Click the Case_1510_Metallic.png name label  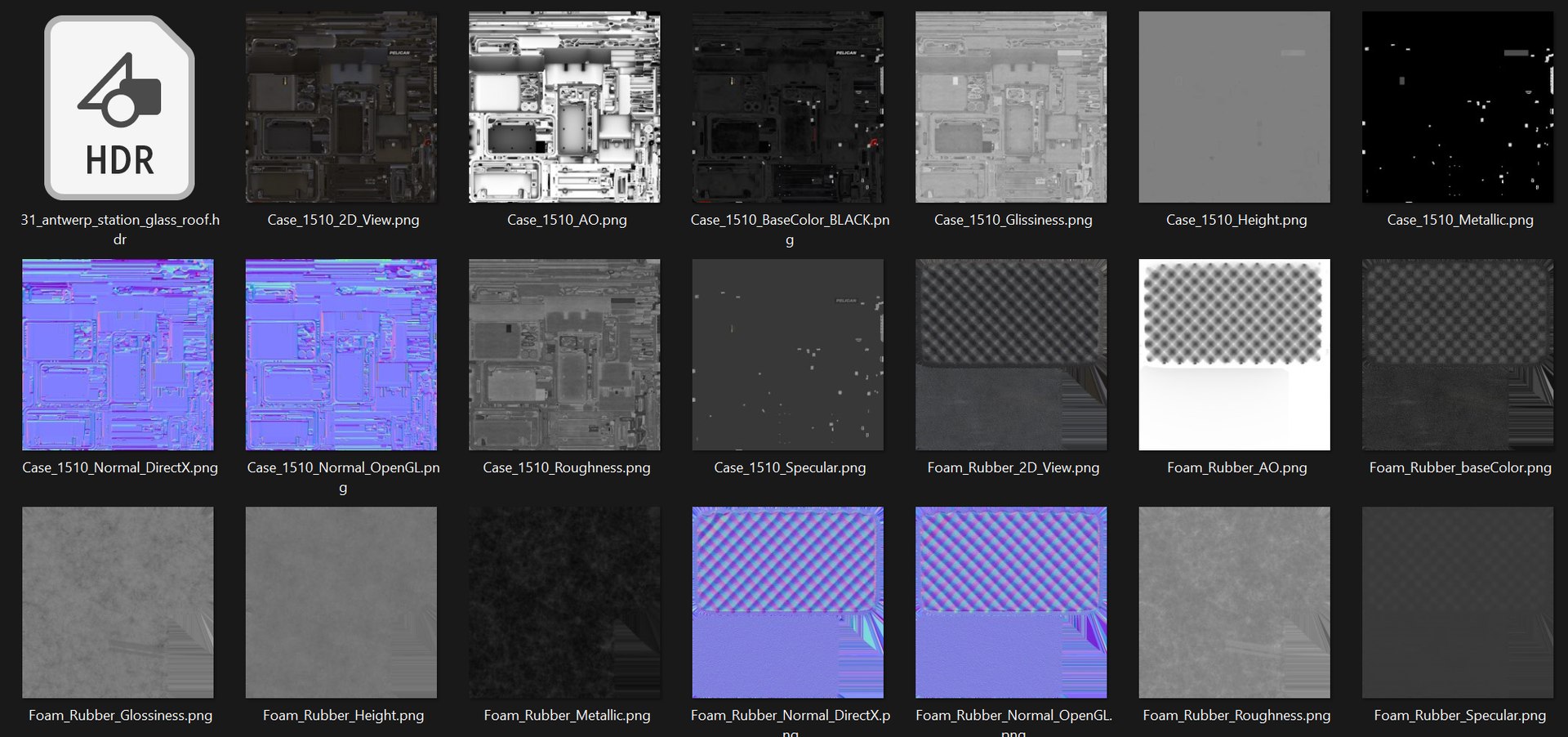(1459, 220)
